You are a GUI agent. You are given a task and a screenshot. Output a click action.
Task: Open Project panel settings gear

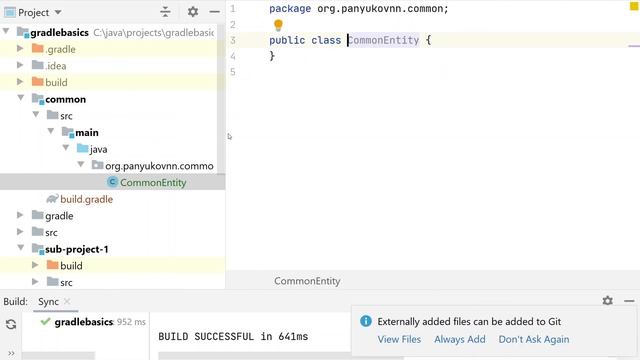pos(193,12)
